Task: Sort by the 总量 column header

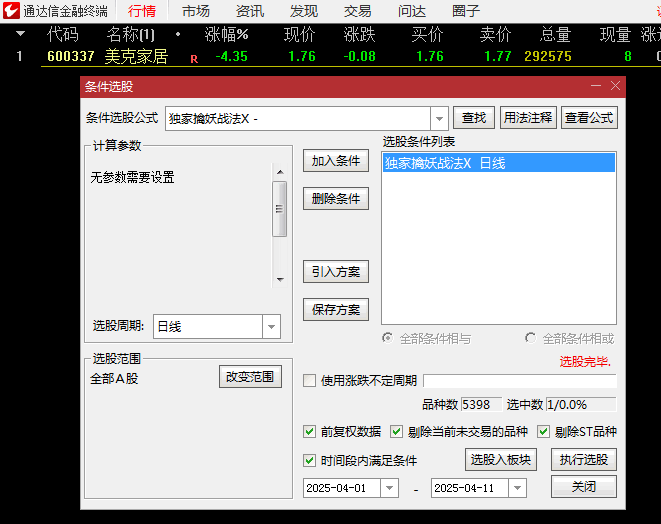Action: pyautogui.click(x=555, y=35)
